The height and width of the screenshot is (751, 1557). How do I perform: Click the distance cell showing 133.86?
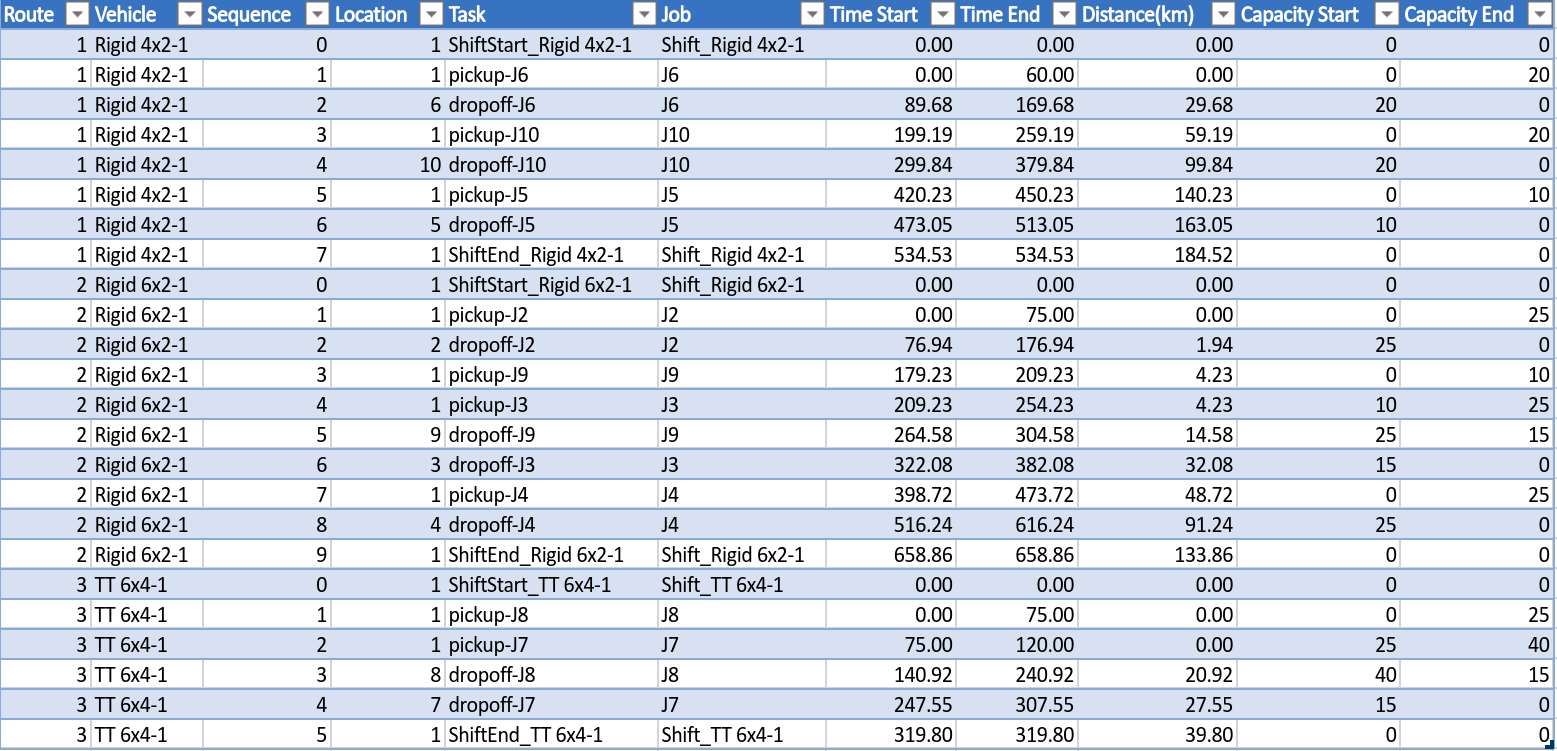click(x=1158, y=555)
